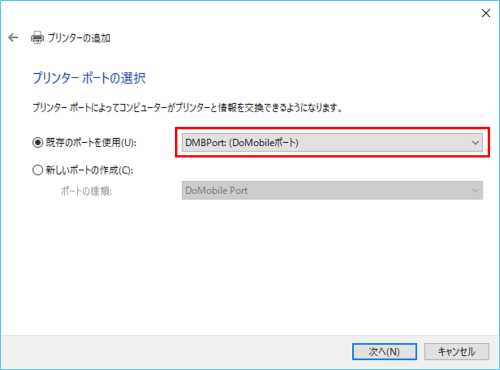Click the ポートの種類: label

(86, 191)
